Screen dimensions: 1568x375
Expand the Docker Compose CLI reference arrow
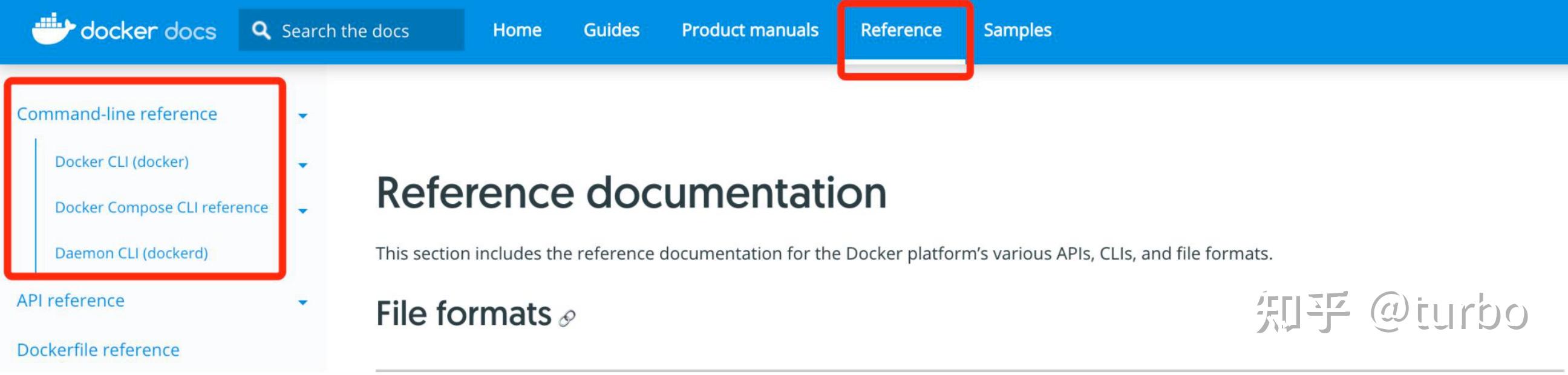click(x=302, y=209)
